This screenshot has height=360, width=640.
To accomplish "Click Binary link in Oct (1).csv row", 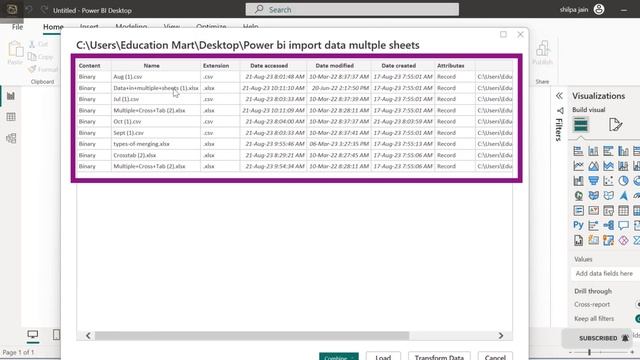I will pos(87,122).
